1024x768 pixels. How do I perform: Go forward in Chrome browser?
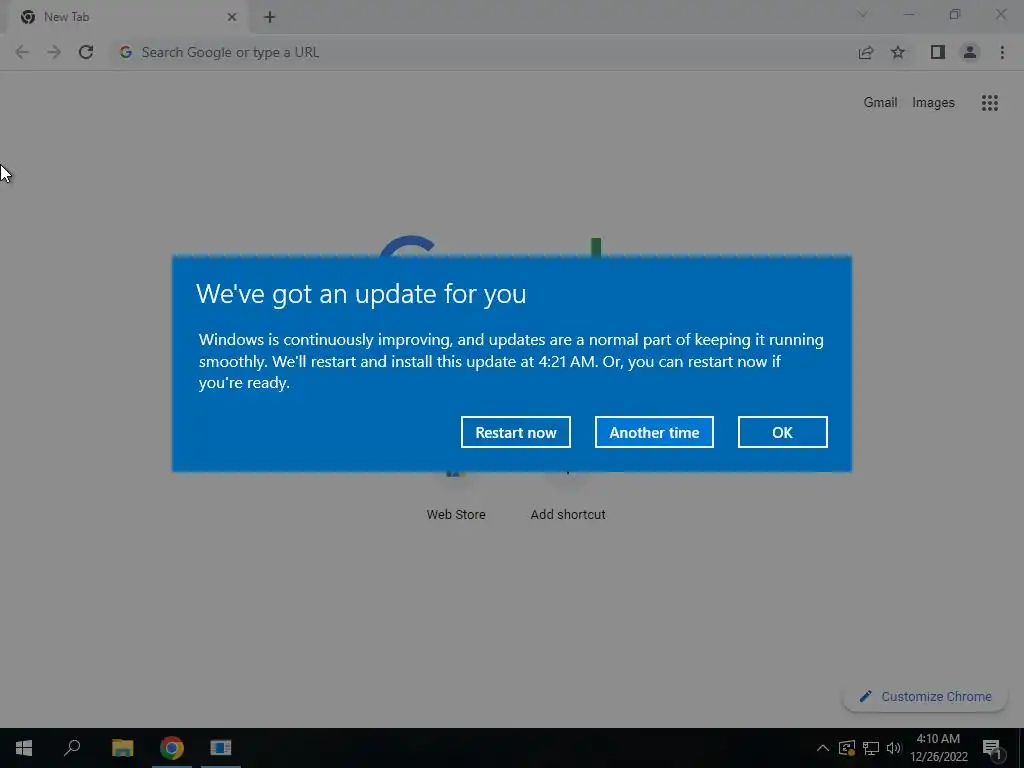pos(54,52)
